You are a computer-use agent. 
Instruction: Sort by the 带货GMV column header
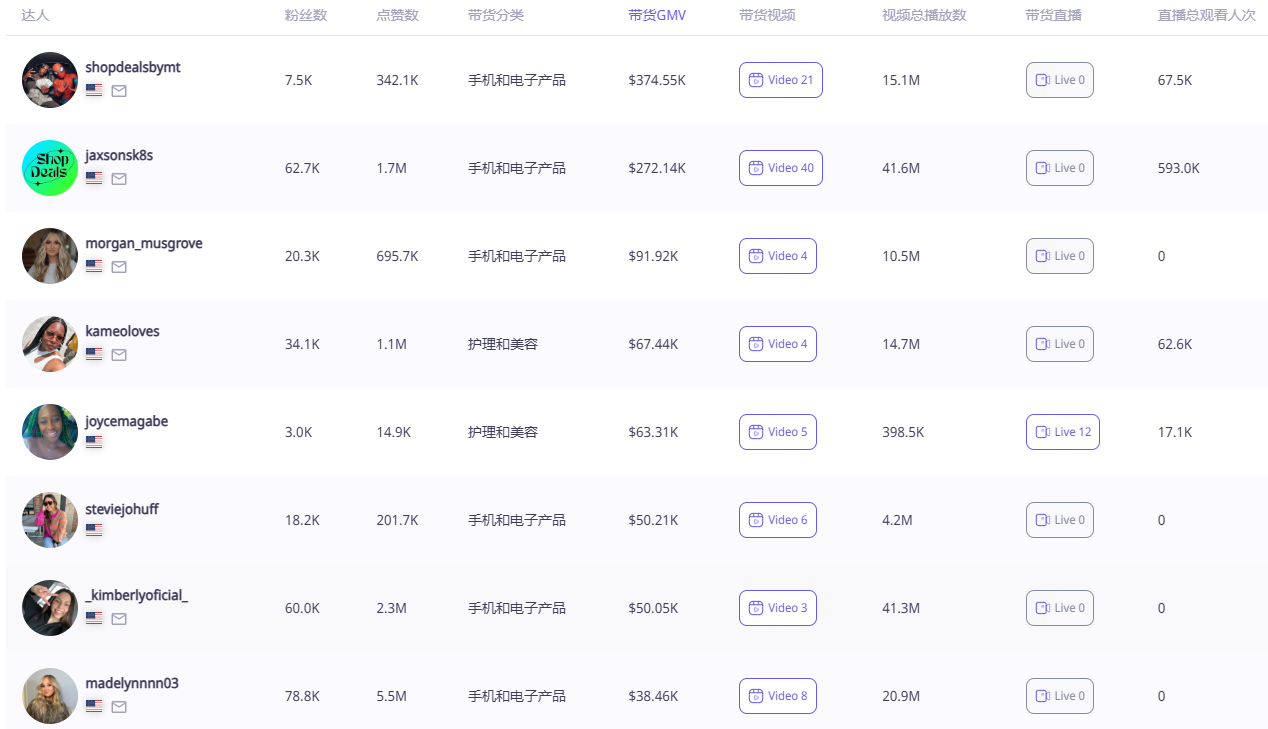pos(657,15)
